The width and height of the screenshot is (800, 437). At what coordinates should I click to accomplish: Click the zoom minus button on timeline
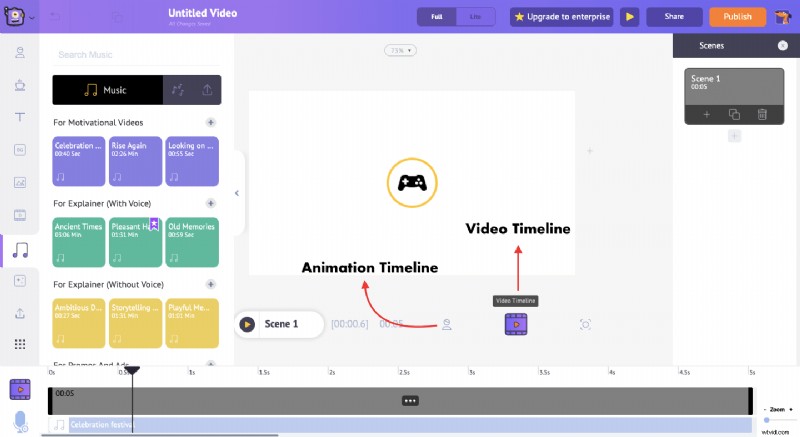765,409
